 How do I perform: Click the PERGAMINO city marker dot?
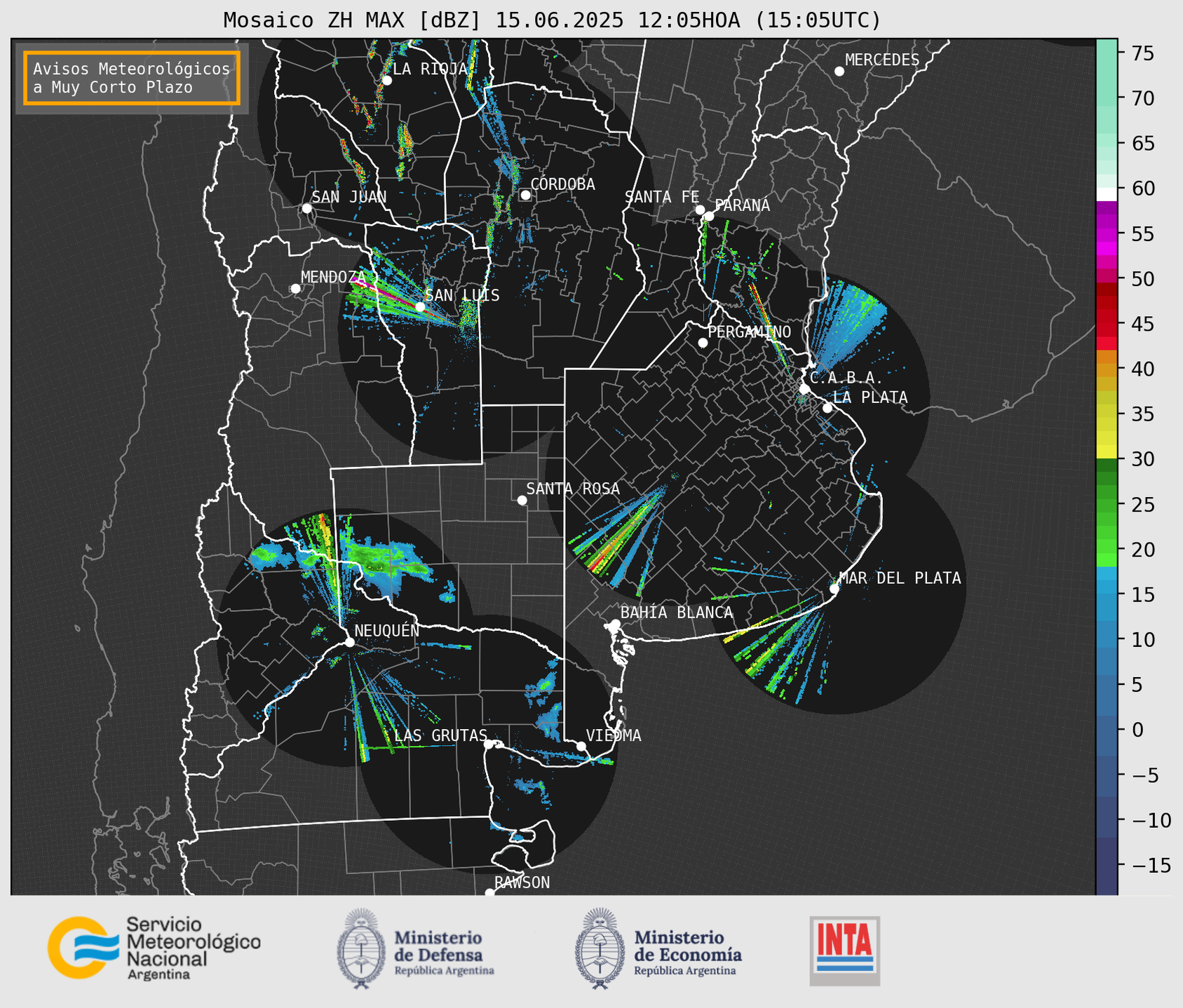click(703, 343)
